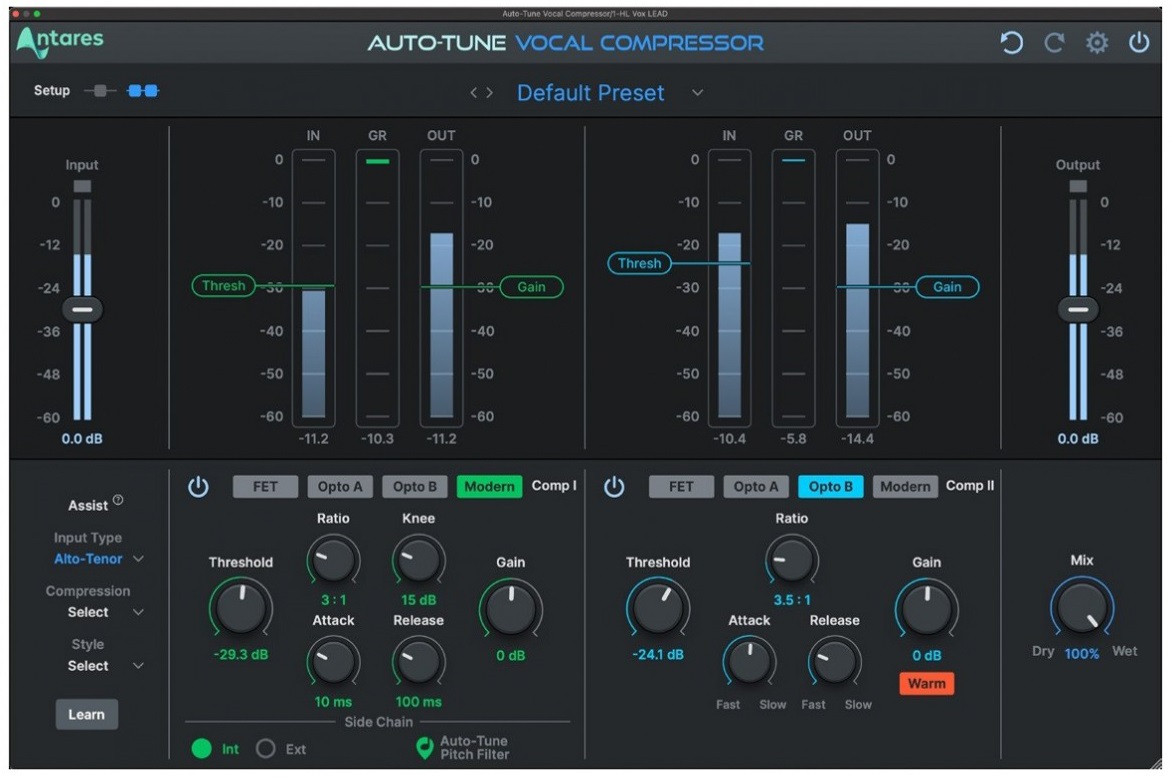Image resolution: width=1172 pixels, height=777 pixels.
Task: Click the 15 dB knee value
Action: click(x=419, y=600)
